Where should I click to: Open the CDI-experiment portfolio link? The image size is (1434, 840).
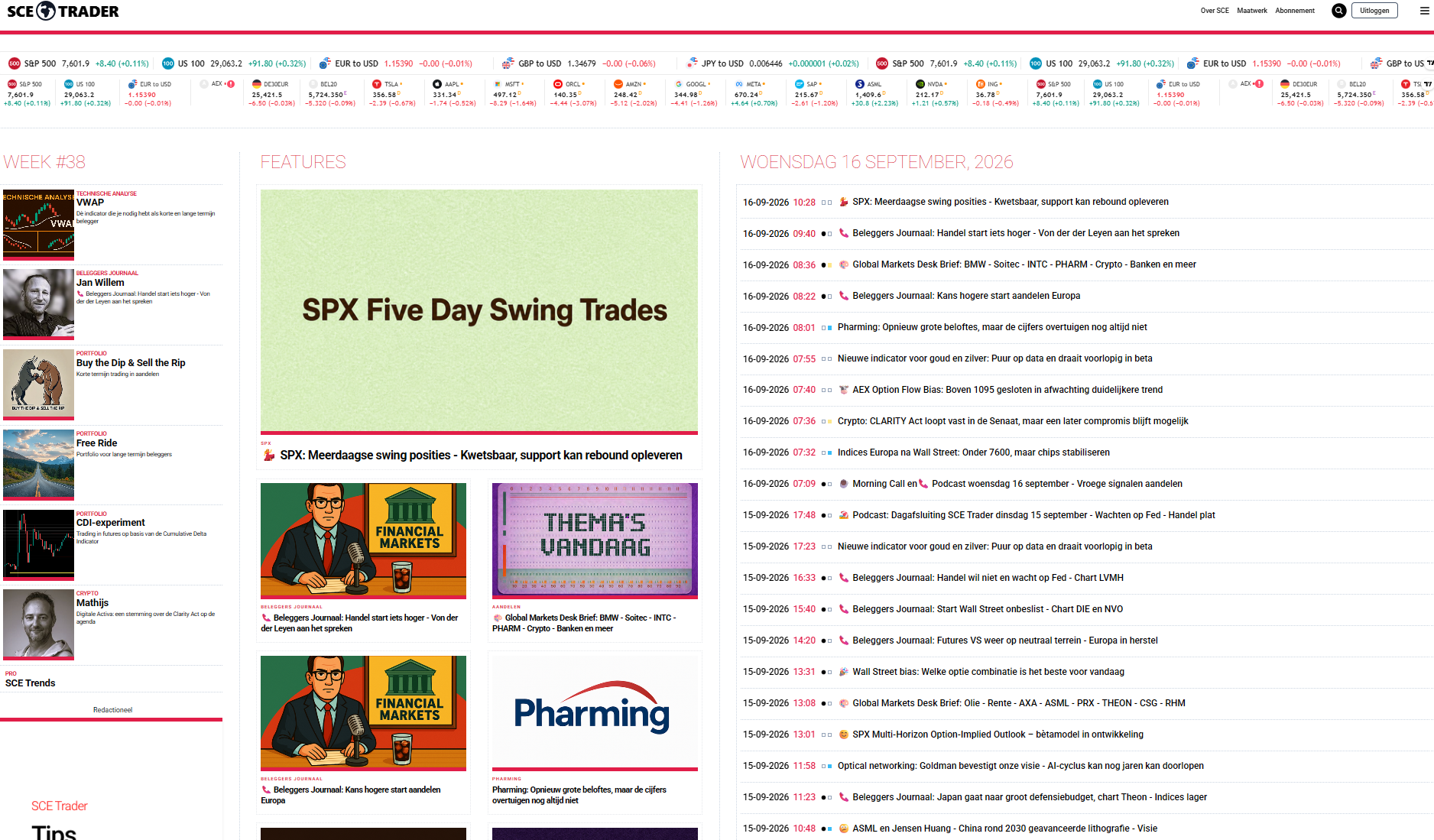coord(110,523)
